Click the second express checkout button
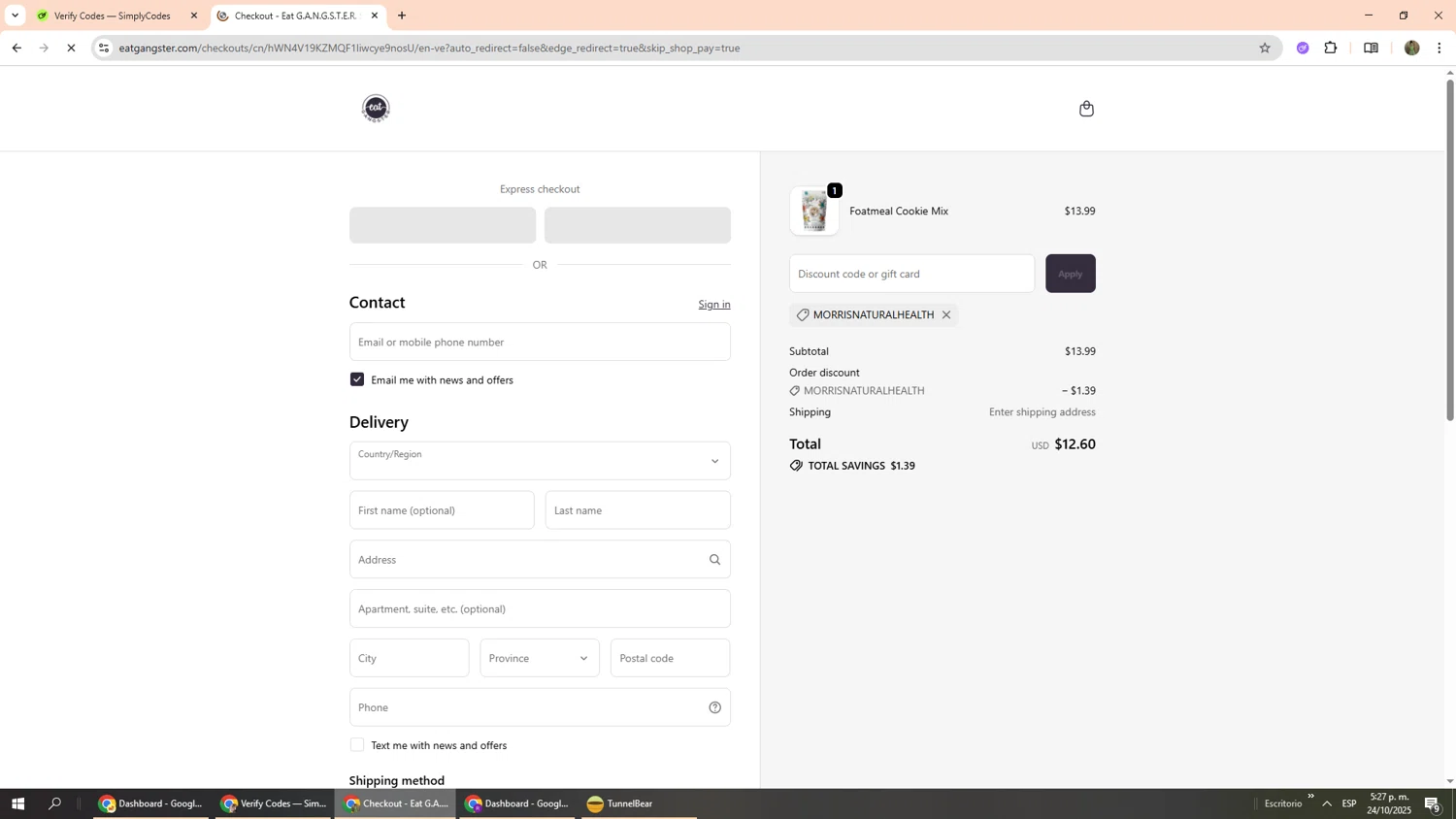 pos(638,225)
